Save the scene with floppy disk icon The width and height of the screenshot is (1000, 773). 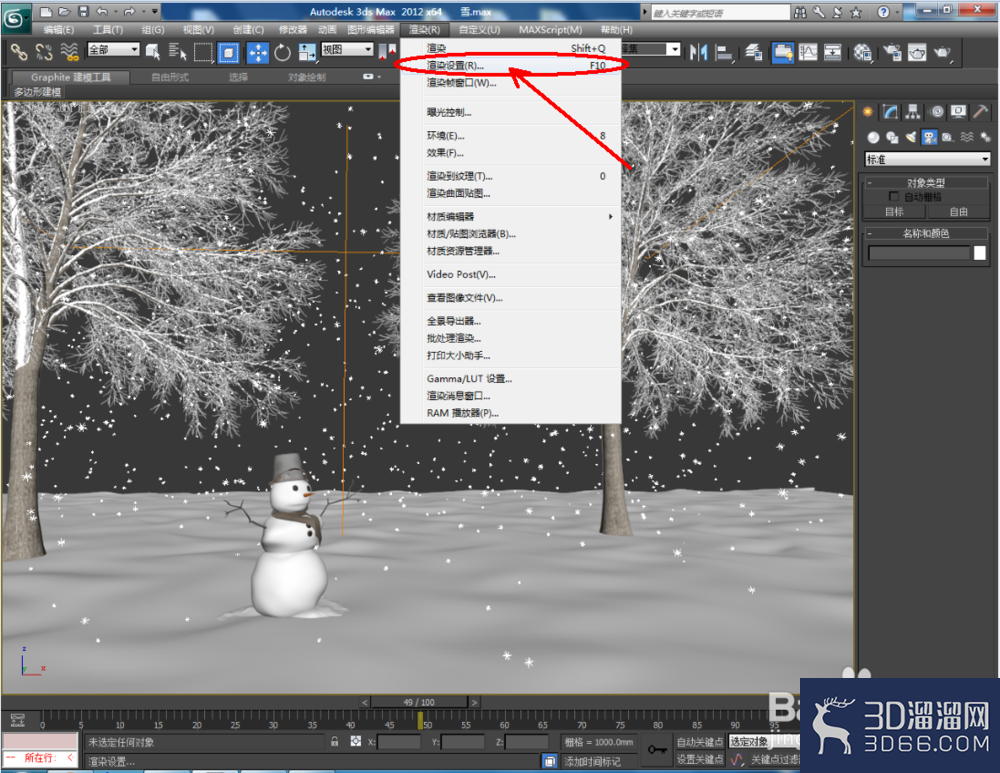click(84, 11)
